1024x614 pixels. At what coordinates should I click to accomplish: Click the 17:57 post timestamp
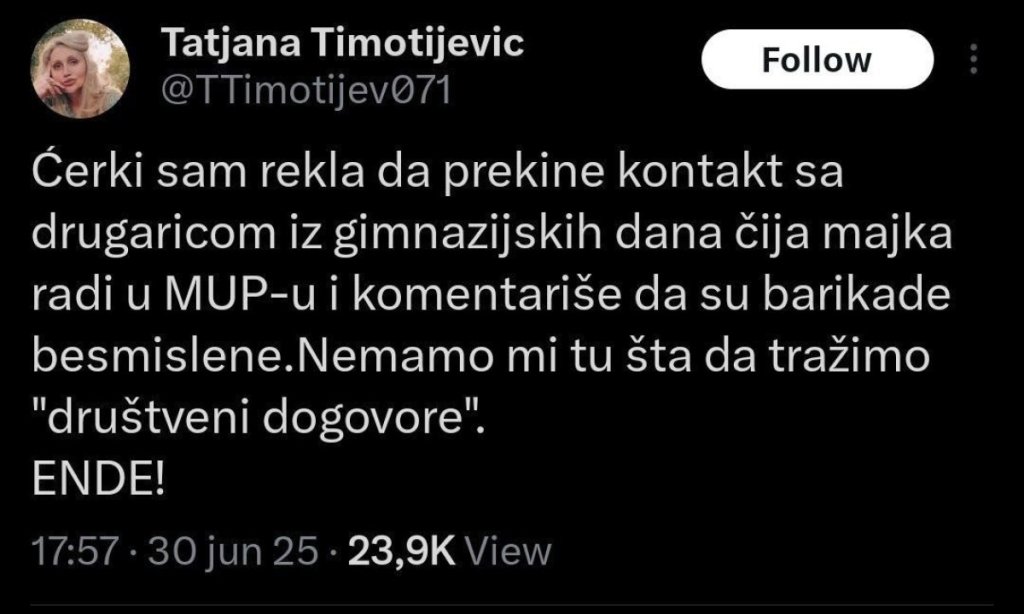click(x=76, y=549)
